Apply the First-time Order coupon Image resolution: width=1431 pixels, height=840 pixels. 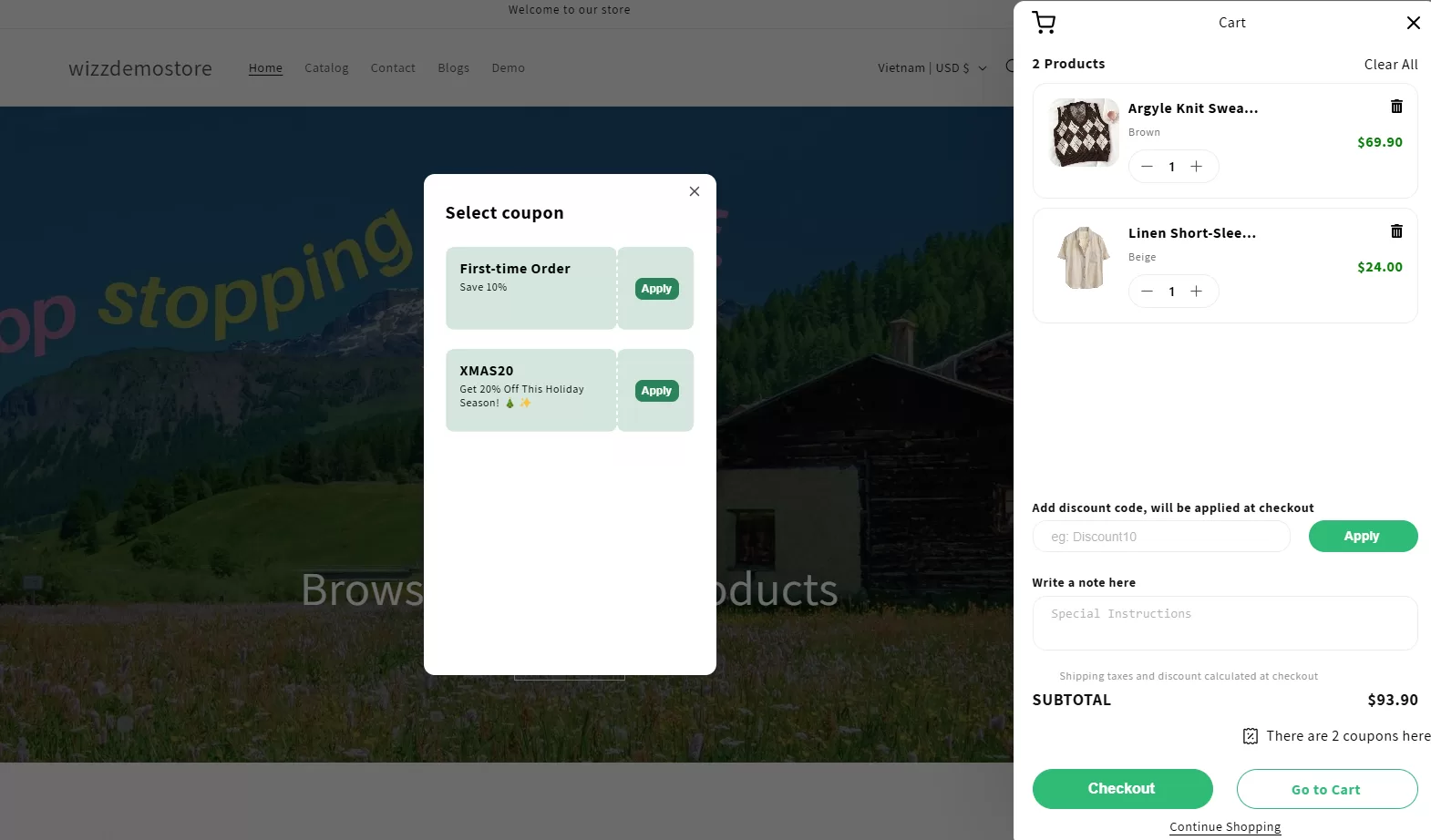coord(656,289)
